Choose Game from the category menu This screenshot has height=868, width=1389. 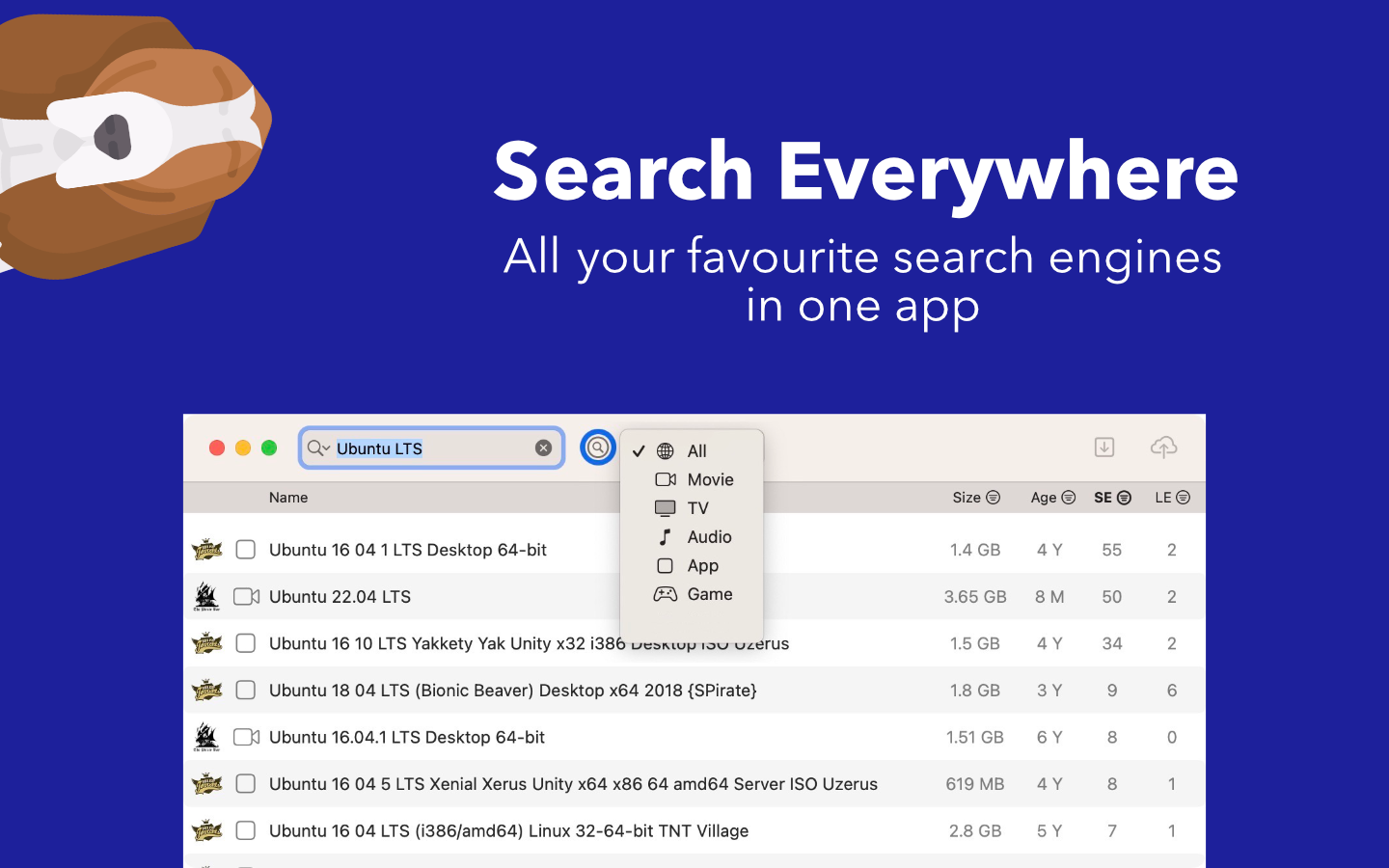coord(692,594)
